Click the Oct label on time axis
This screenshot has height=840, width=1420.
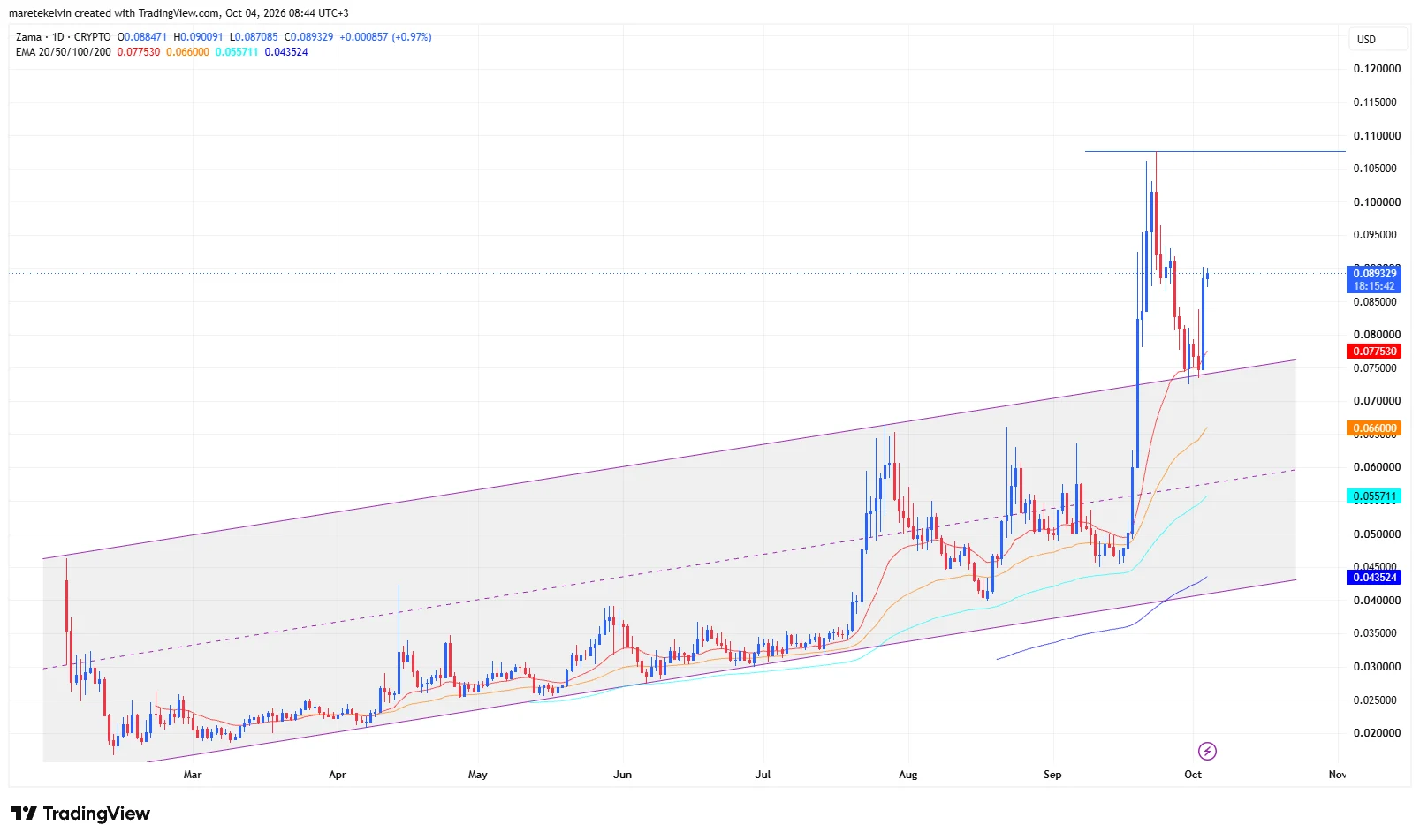[1193, 775]
